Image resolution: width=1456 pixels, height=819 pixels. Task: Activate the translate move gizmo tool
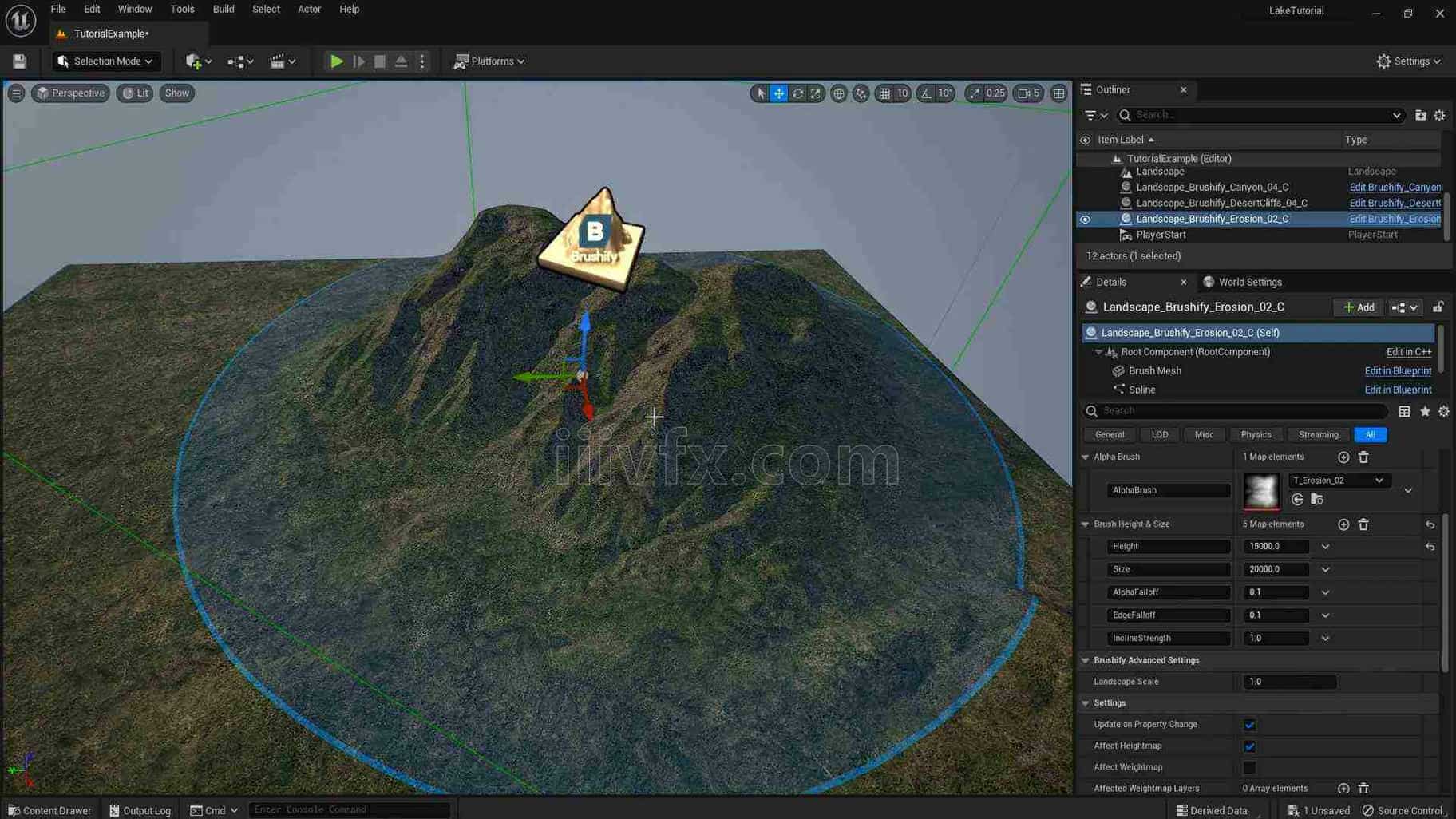[778, 93]
